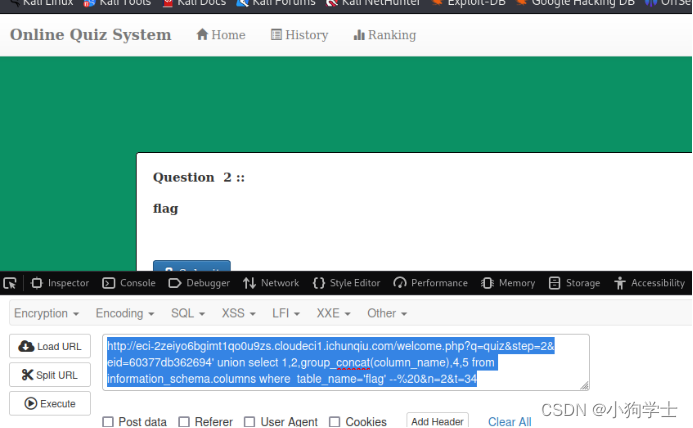The width and height of the screenshot is (693, 428).
Task: Activate the element picker icon in devtools
Action: tap(10, 283)
